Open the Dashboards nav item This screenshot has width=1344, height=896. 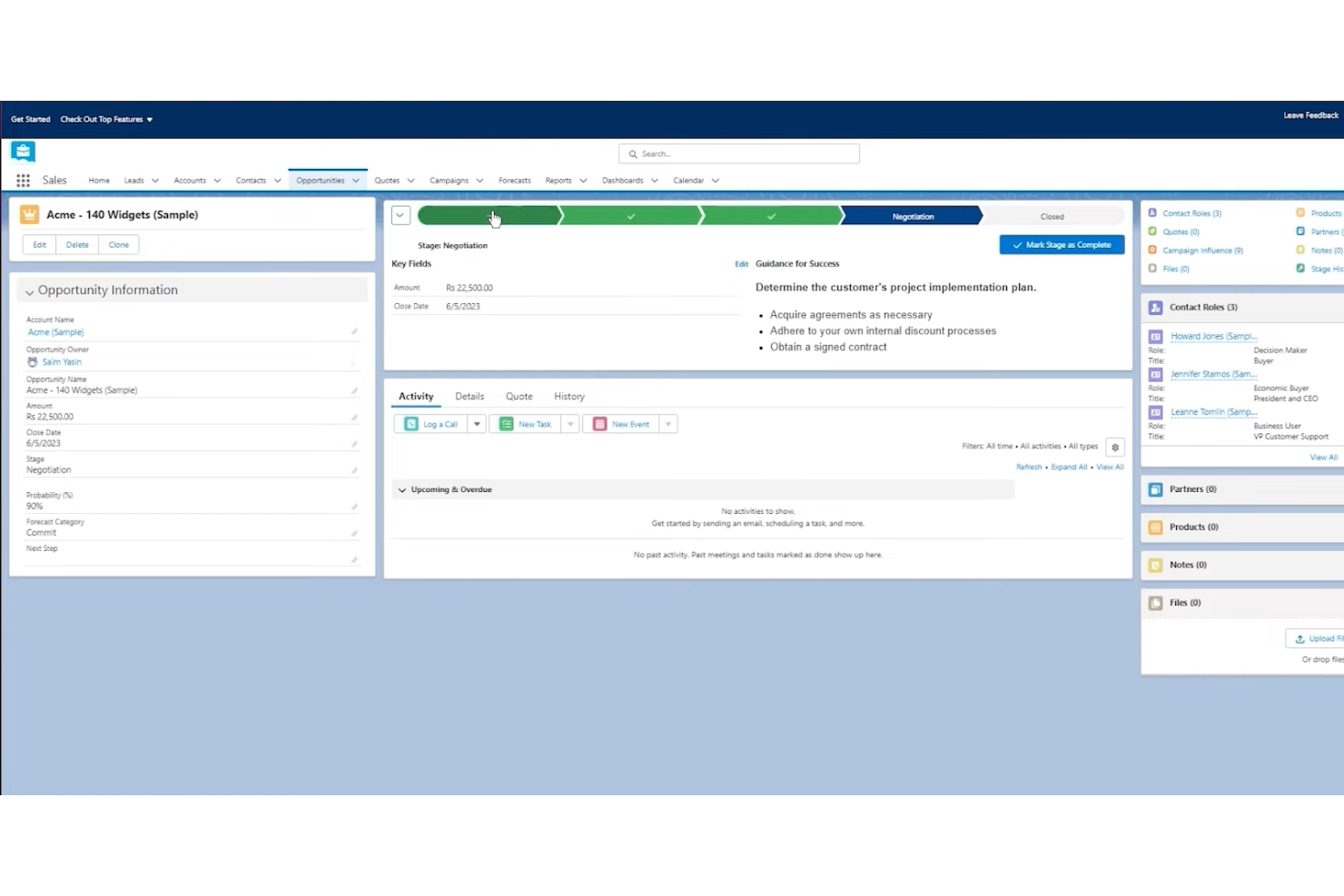(622, 181)
